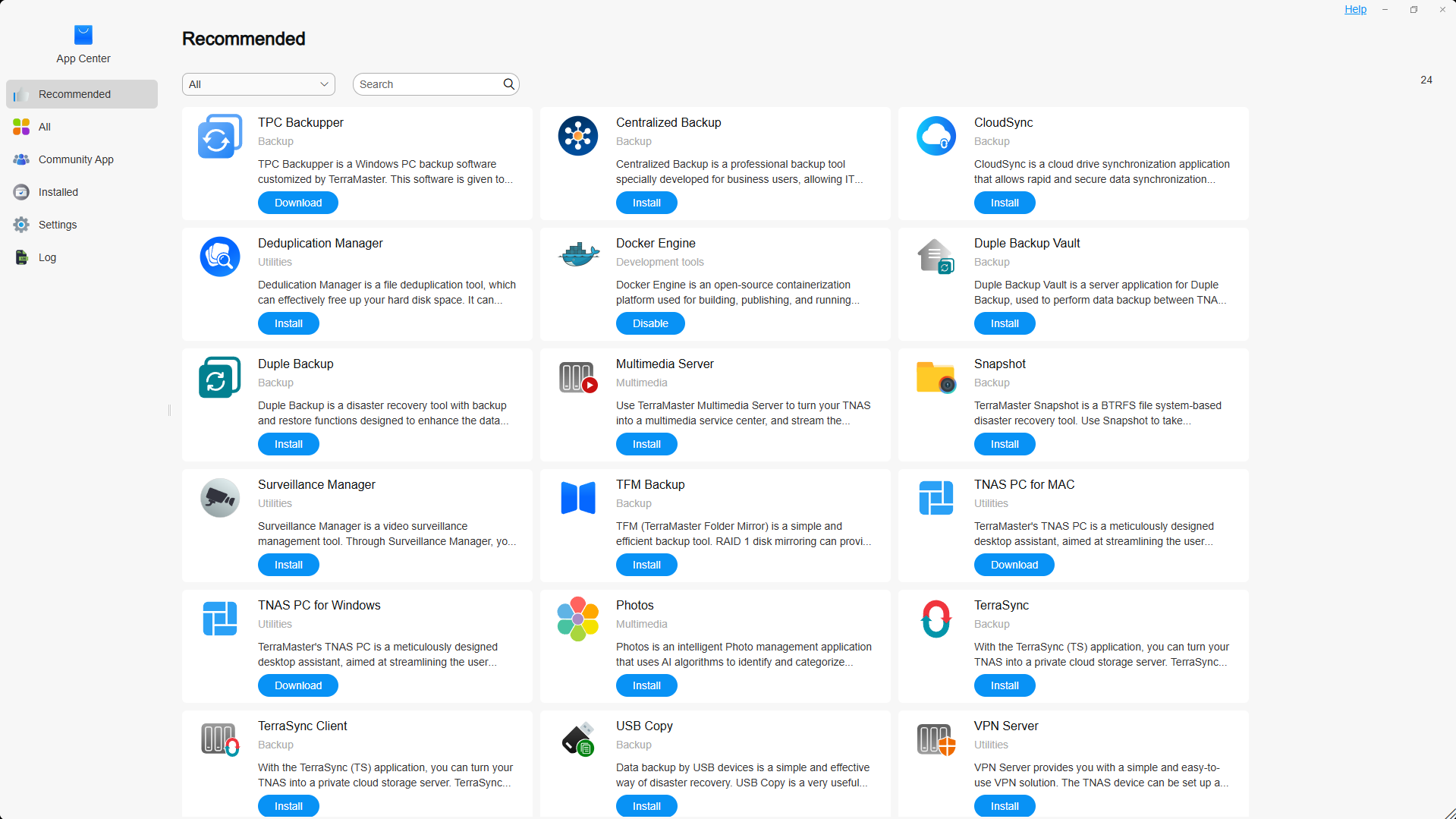Open the Surveillance Manager camera icon
This screenshot has width=1456, height=819.
coord(220,498)
